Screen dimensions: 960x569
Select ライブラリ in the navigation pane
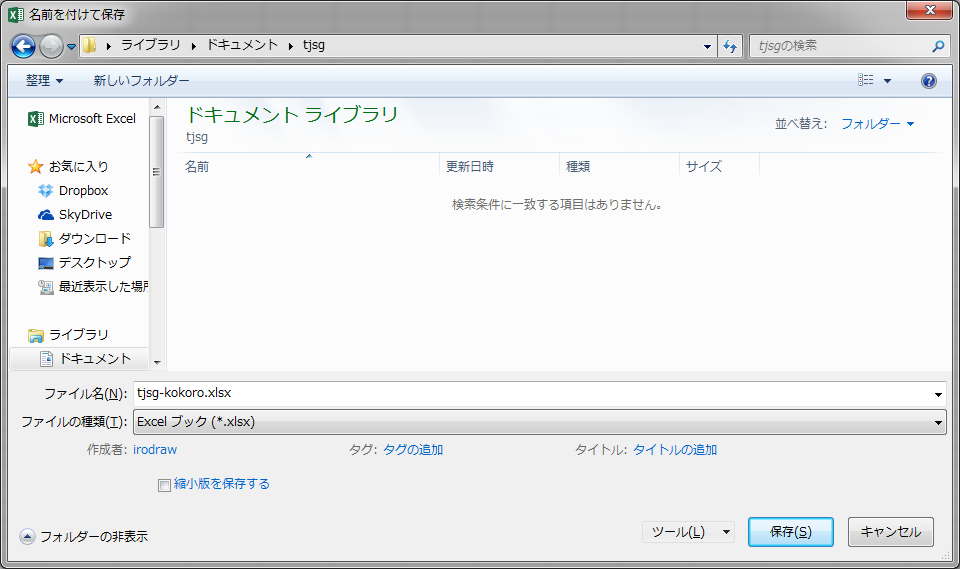[69, 334]
